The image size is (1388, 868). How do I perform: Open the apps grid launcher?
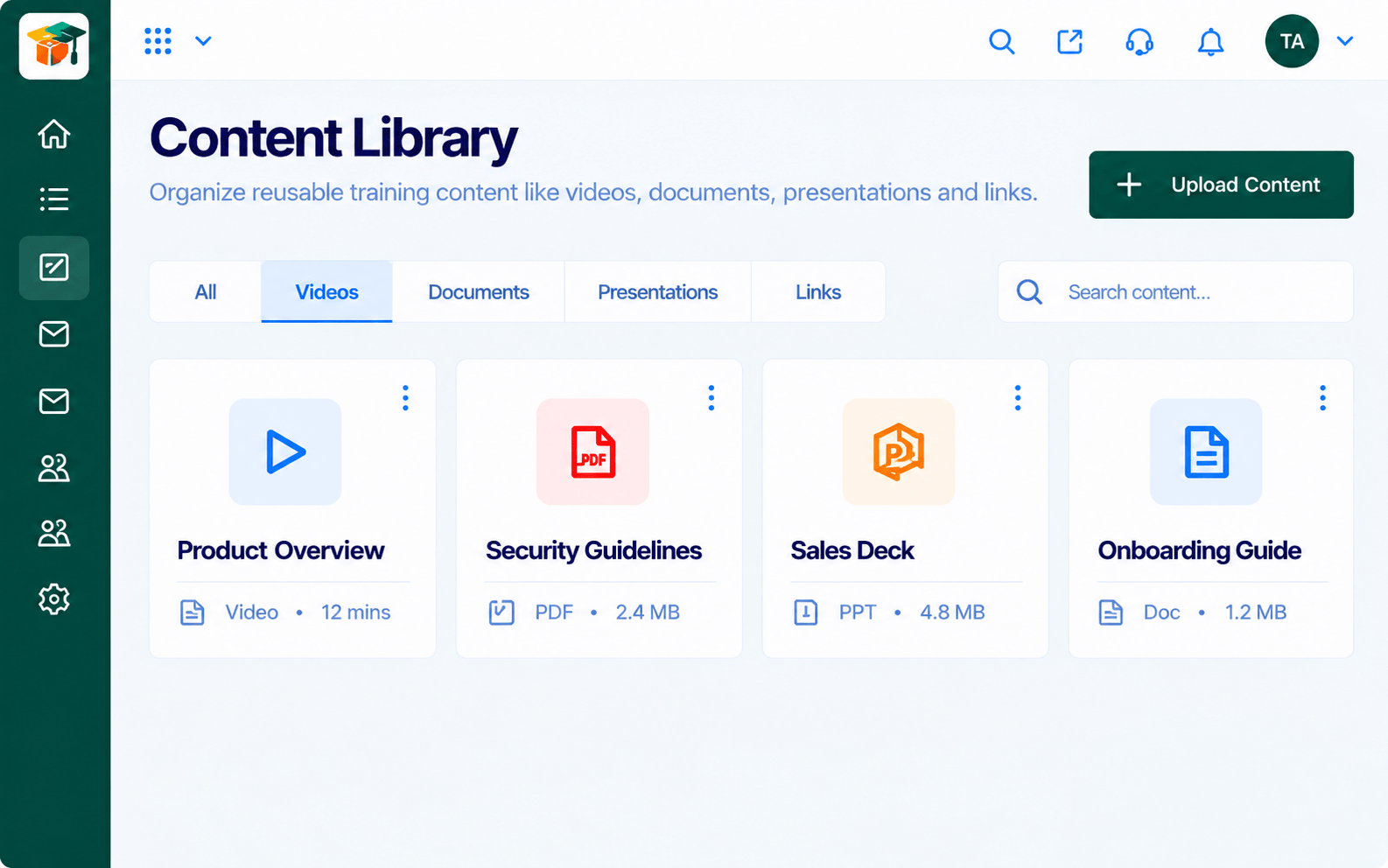pyautogui.click(x=158, y=41)
